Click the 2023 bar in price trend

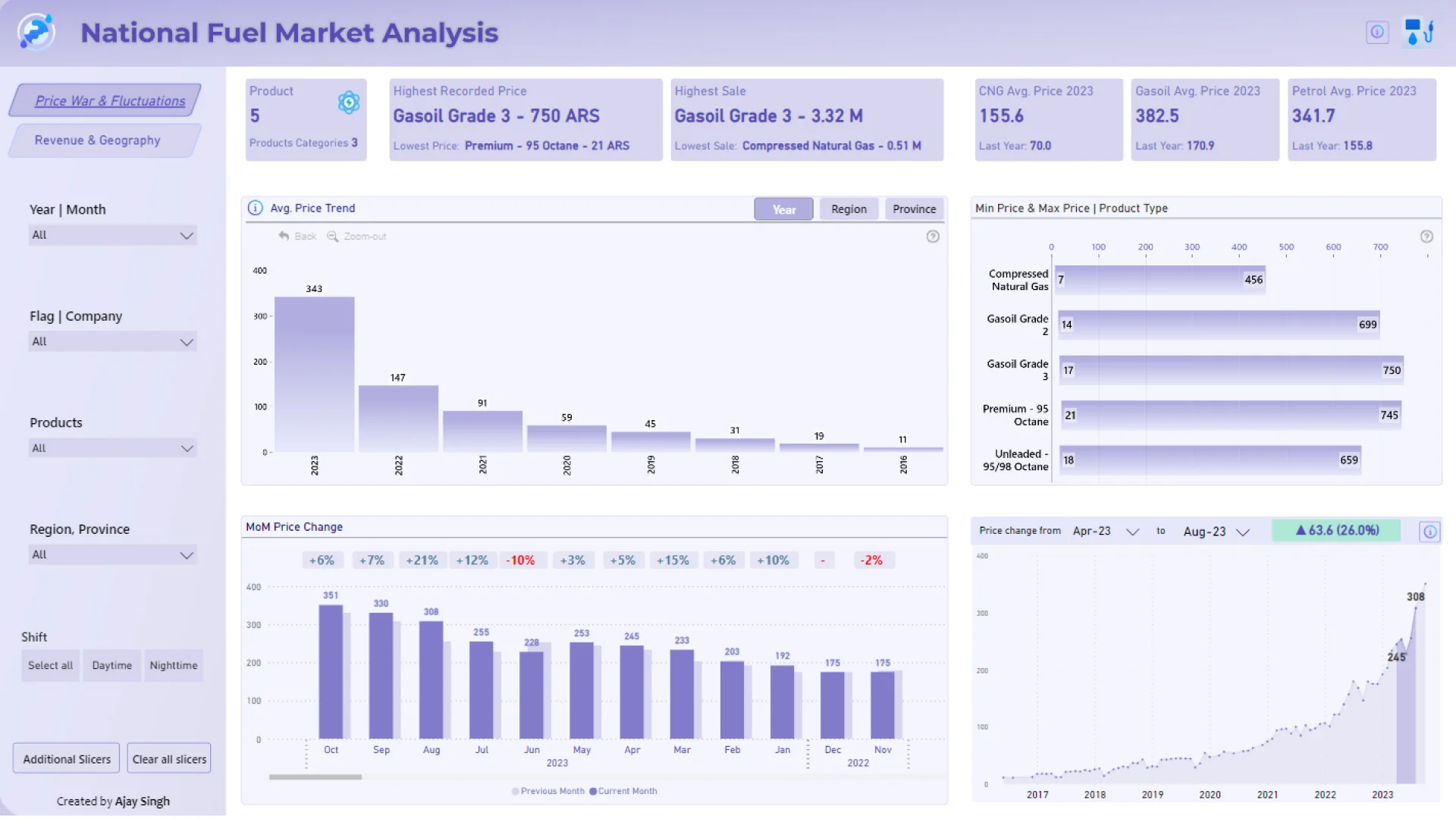pyautogui.click(x=314, y=375)
